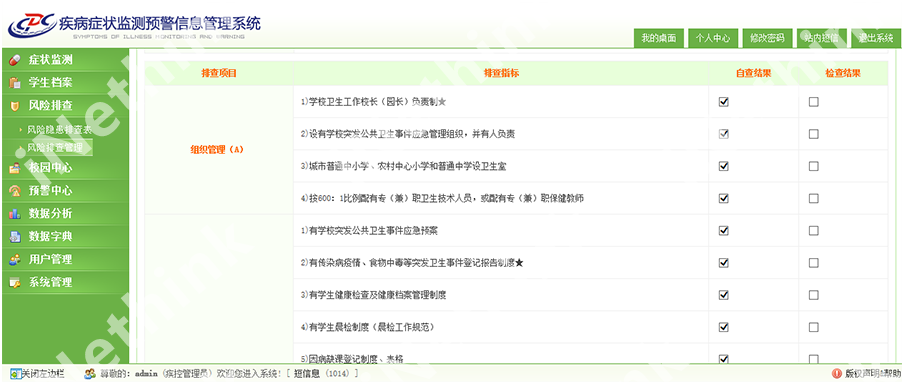Click 关闭左边栏 to hide sidebar
This screenshot has height=384, width=904.
click(43, 374)
